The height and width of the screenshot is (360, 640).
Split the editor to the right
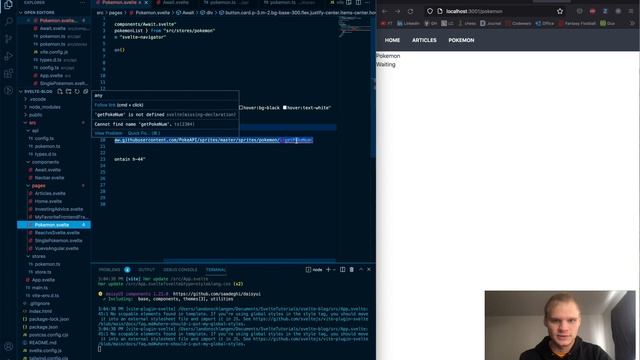click(358, 3)
